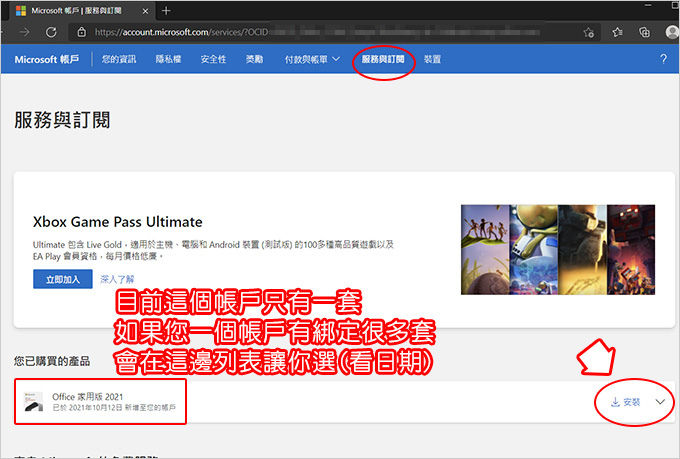Go to Microsoft 帳戶 home
The height and width of the screenshot is (459, 680).
47,59
